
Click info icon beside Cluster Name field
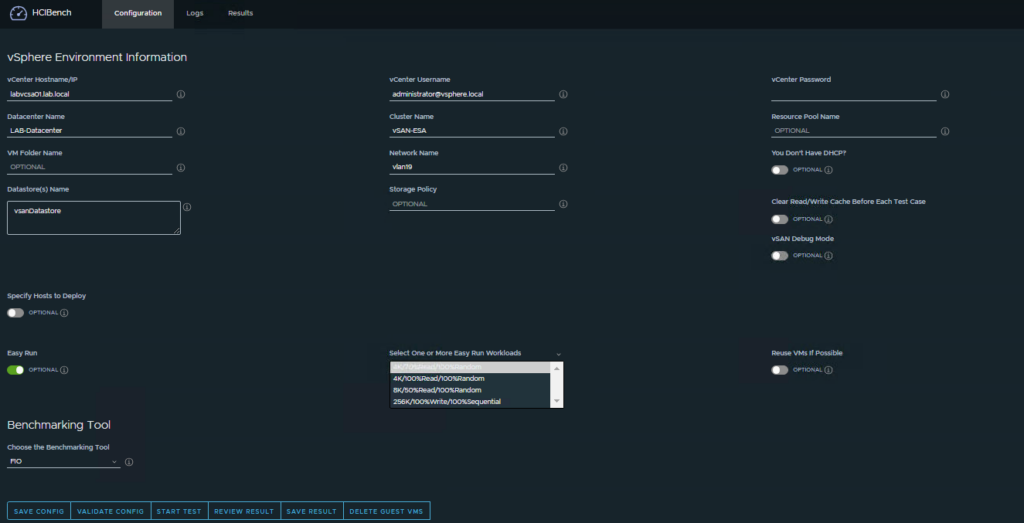pos(563,131)
